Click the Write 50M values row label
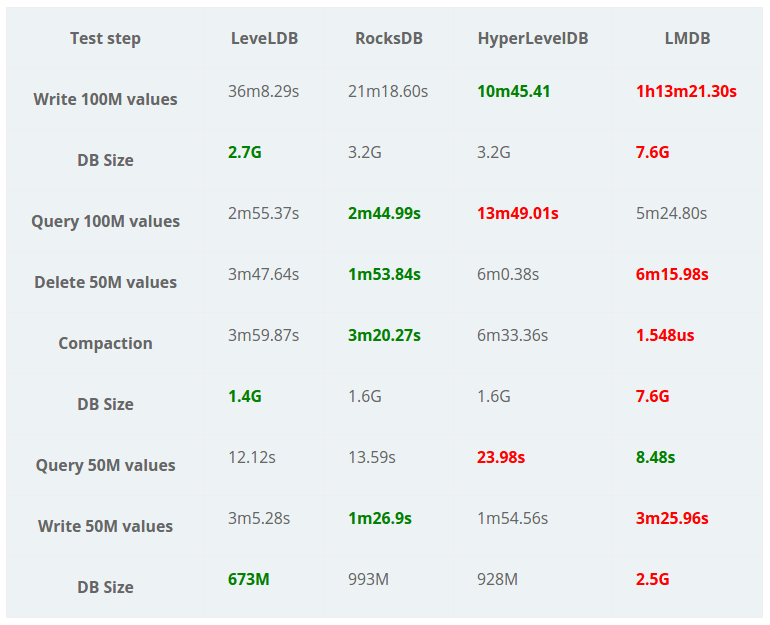This screenshot has height=625, width=770. click(105, 526)
